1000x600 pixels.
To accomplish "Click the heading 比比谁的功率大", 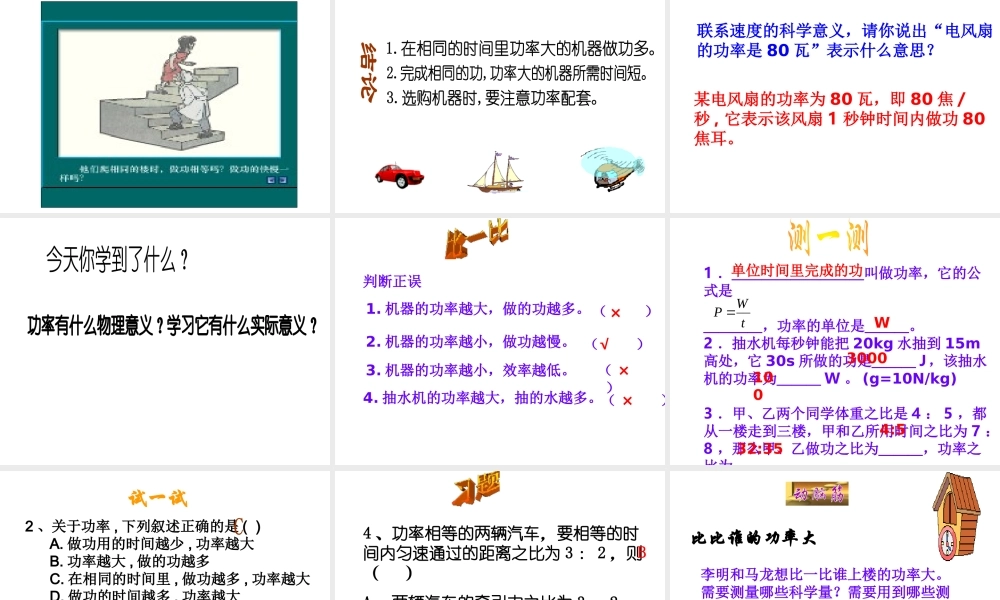I will tap(753, 538).
